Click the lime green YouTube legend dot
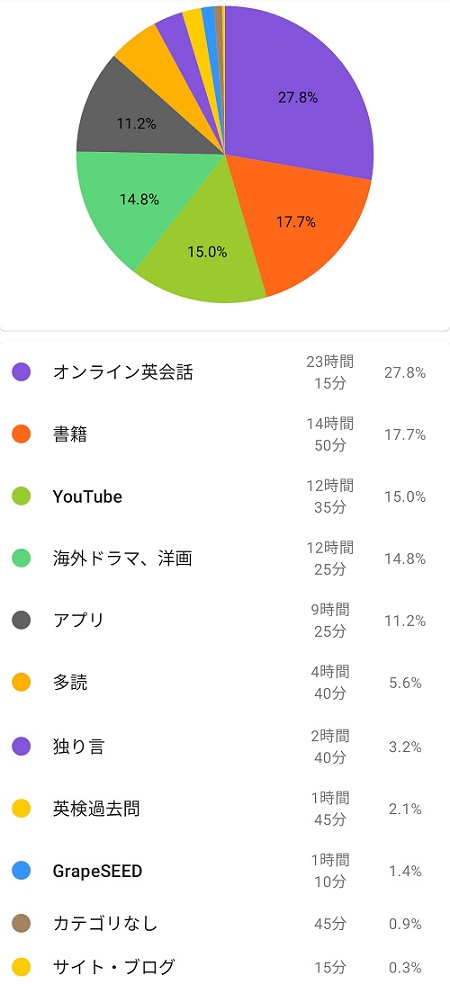 click(21, 496)
